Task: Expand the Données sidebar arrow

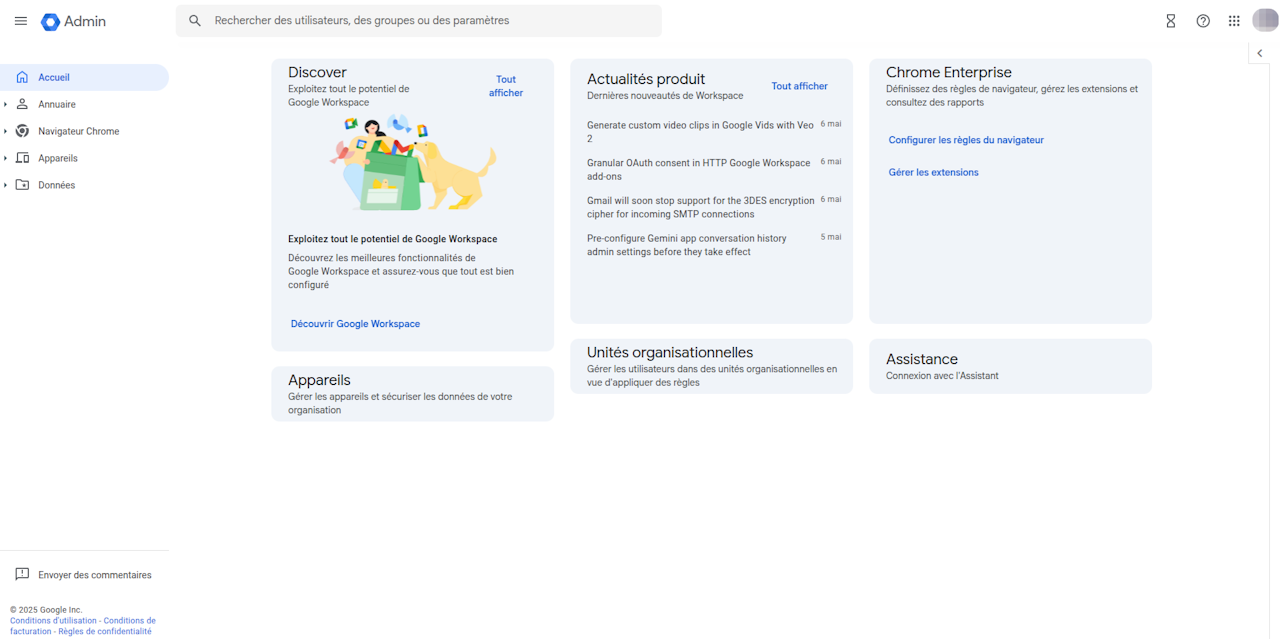Action: tap(6, 185)
